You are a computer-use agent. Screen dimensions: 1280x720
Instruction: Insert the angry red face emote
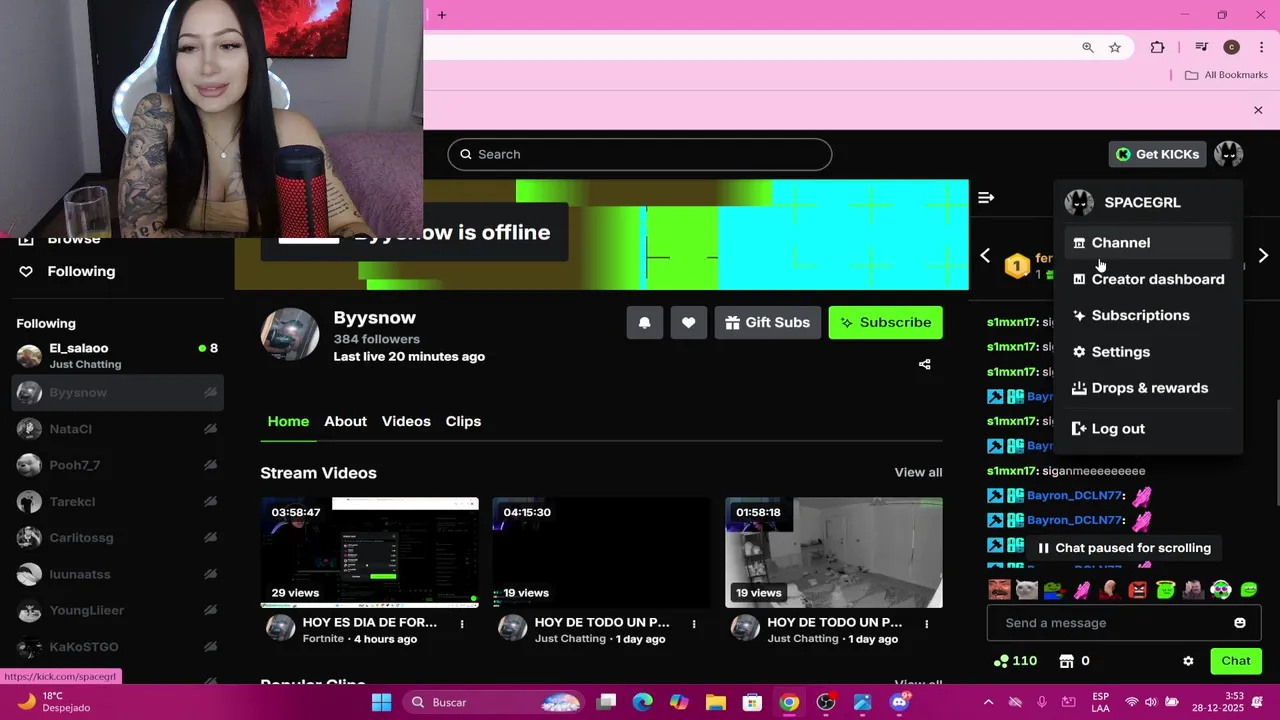[x=1137, y=590]
